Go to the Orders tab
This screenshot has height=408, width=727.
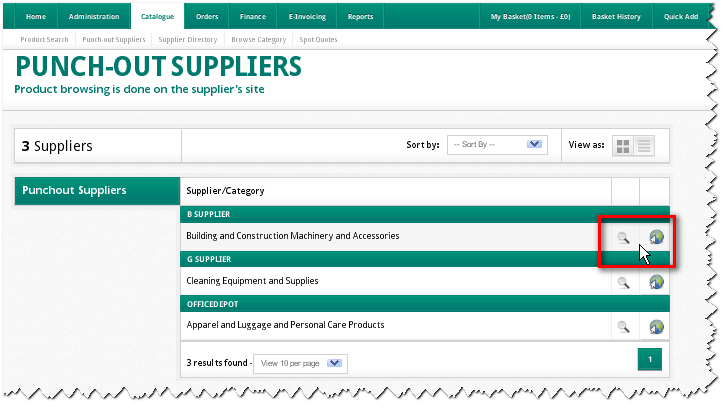tap(207, 17)
